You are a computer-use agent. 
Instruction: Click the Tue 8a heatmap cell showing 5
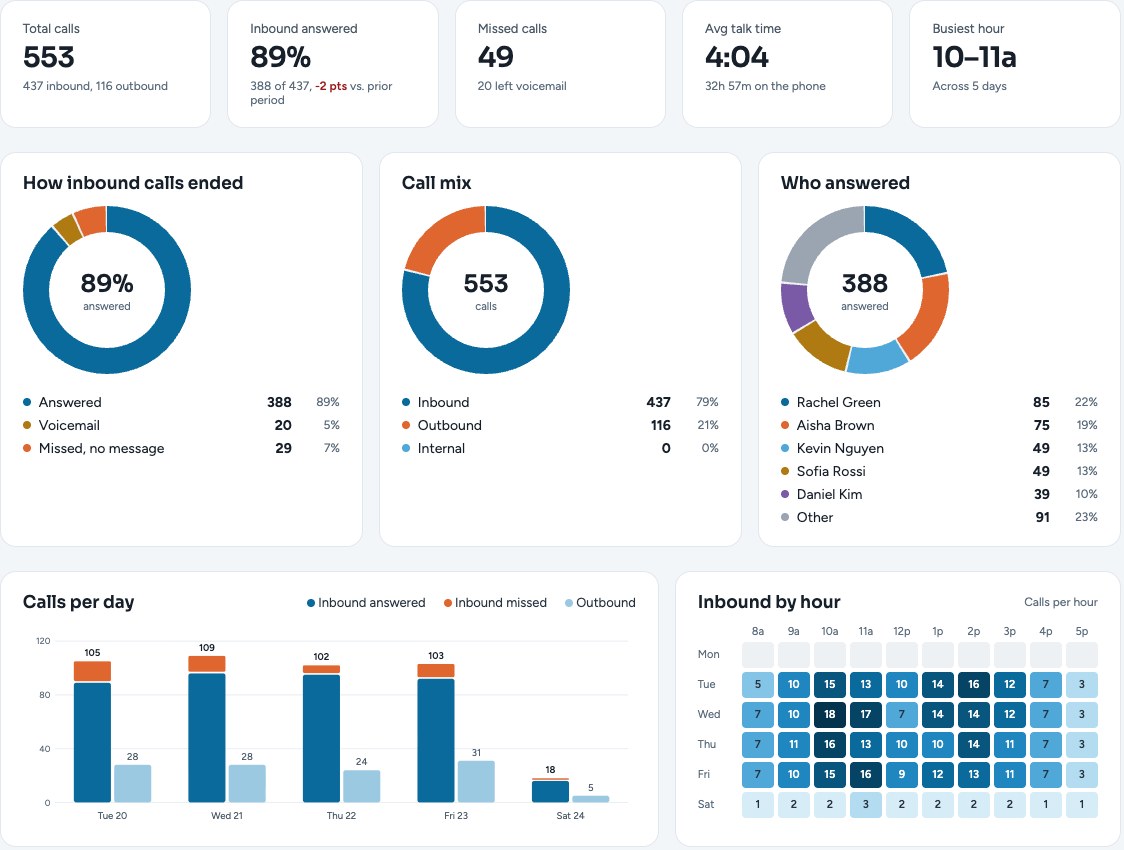click(758, 684)
